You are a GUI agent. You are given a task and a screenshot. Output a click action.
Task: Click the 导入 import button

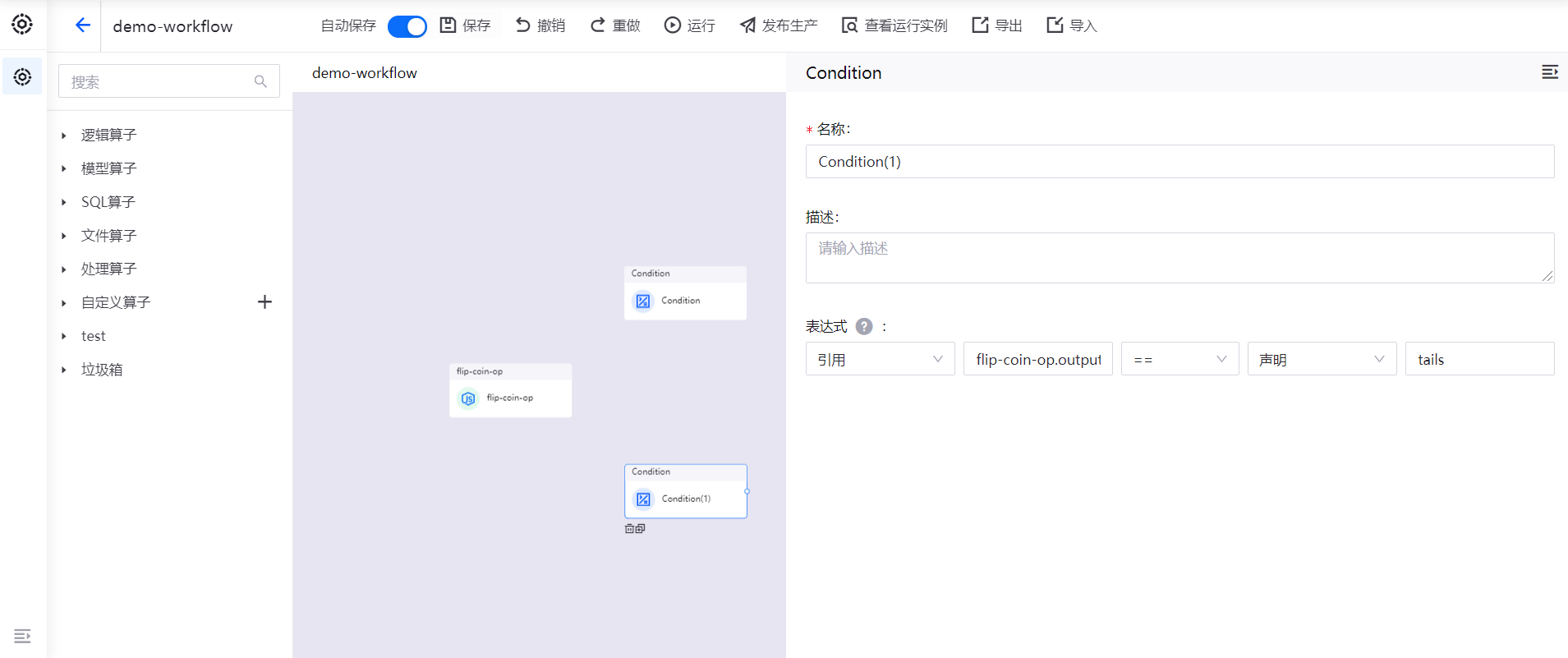(x=1072, y=25)
